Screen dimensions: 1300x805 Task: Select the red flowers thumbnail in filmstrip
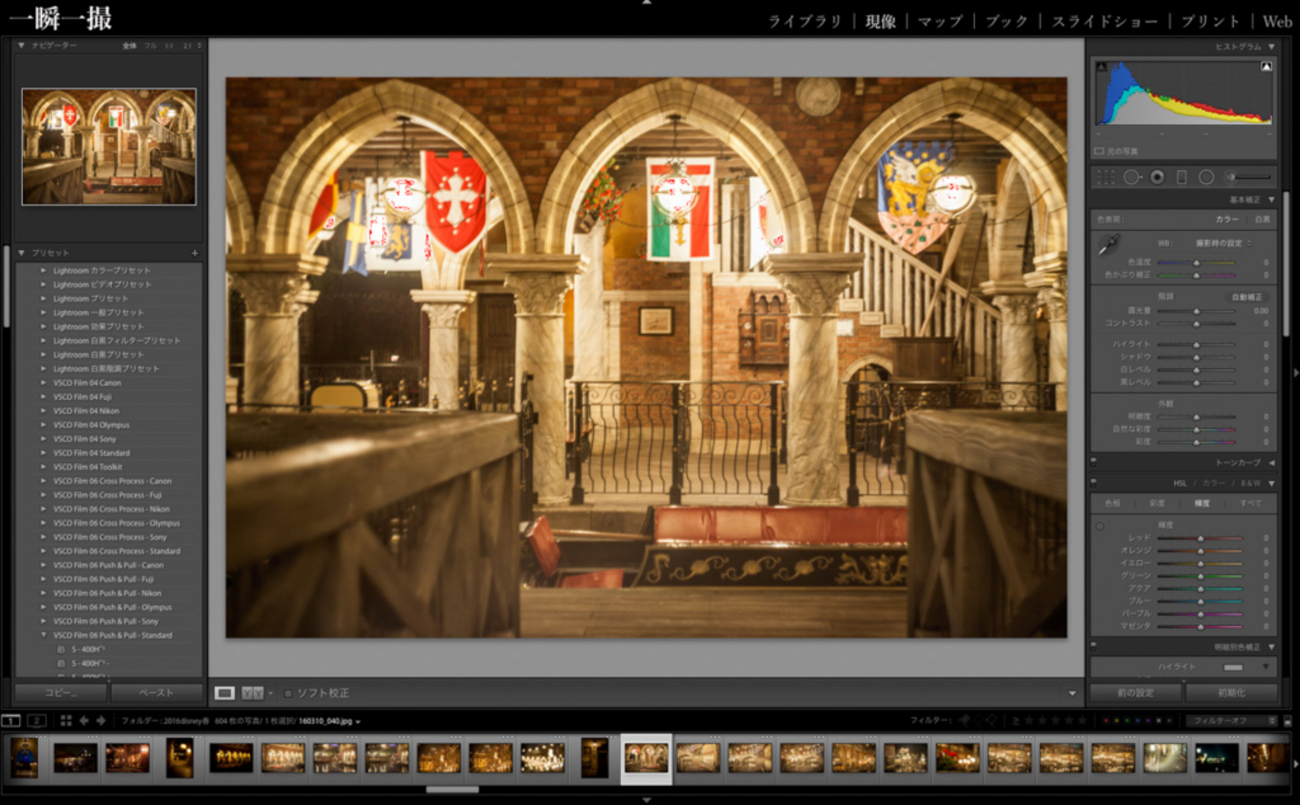[957, 757]
